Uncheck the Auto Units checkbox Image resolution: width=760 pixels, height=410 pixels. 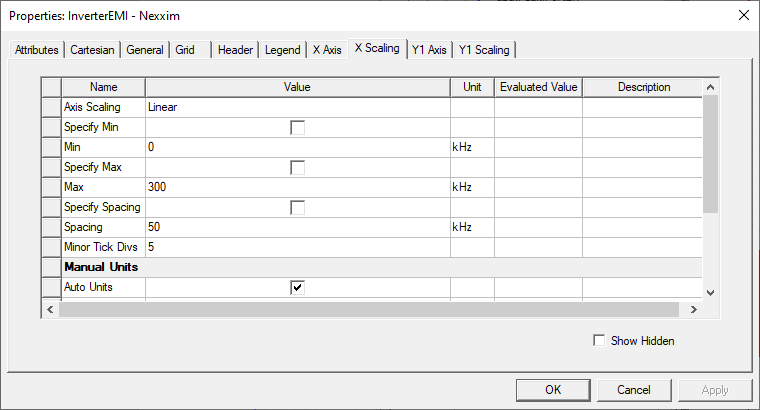297,287
